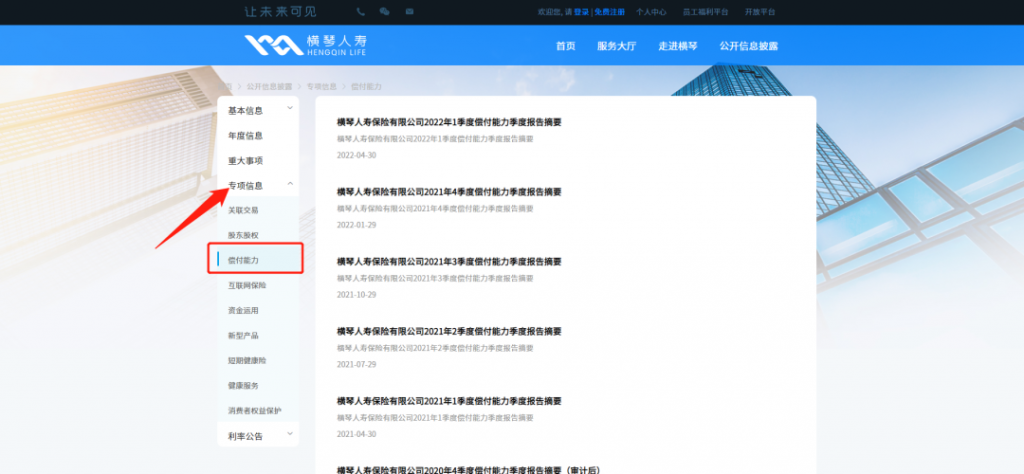Image resolution: width=1024 pixels, height=474 pixels.
Task: Click the Hengqin Life logo
Action: [x=306, y=45]
